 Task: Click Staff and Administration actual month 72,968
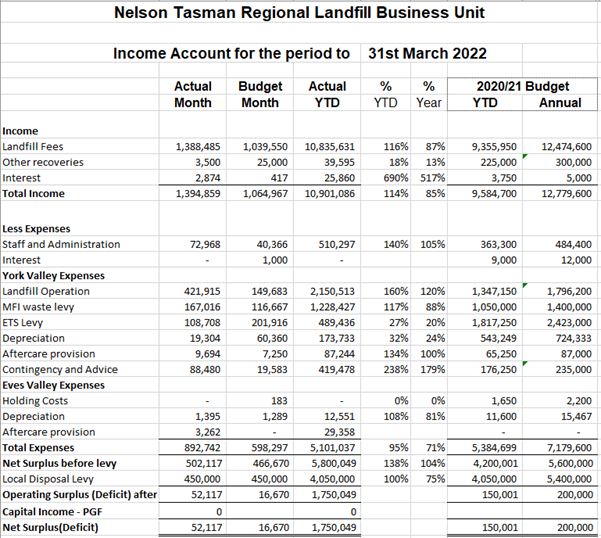[205, 244]
